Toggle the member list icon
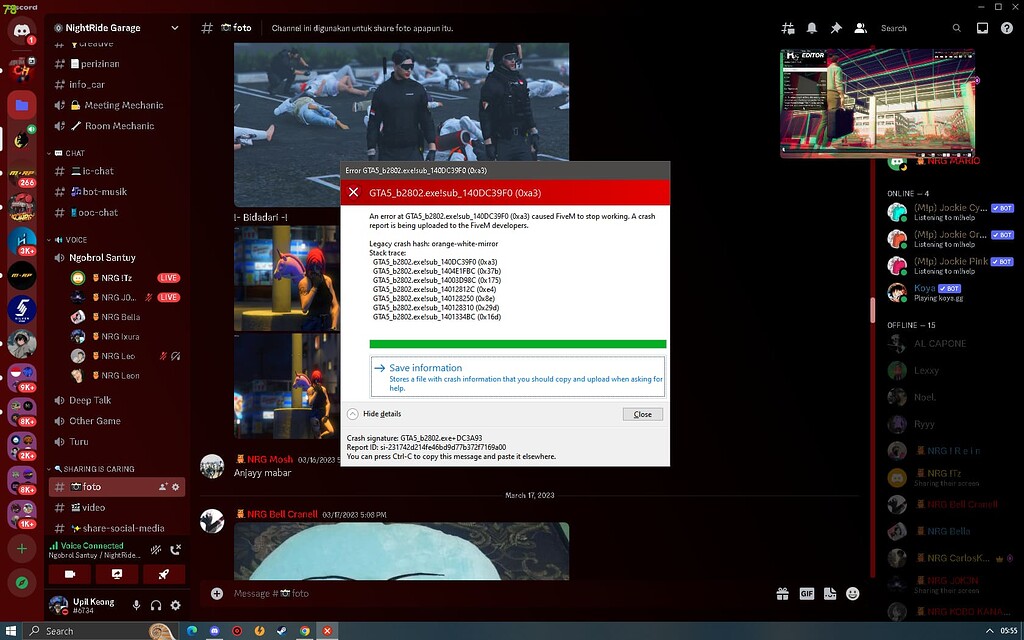The image size is (1024, 640). (861, 28)
